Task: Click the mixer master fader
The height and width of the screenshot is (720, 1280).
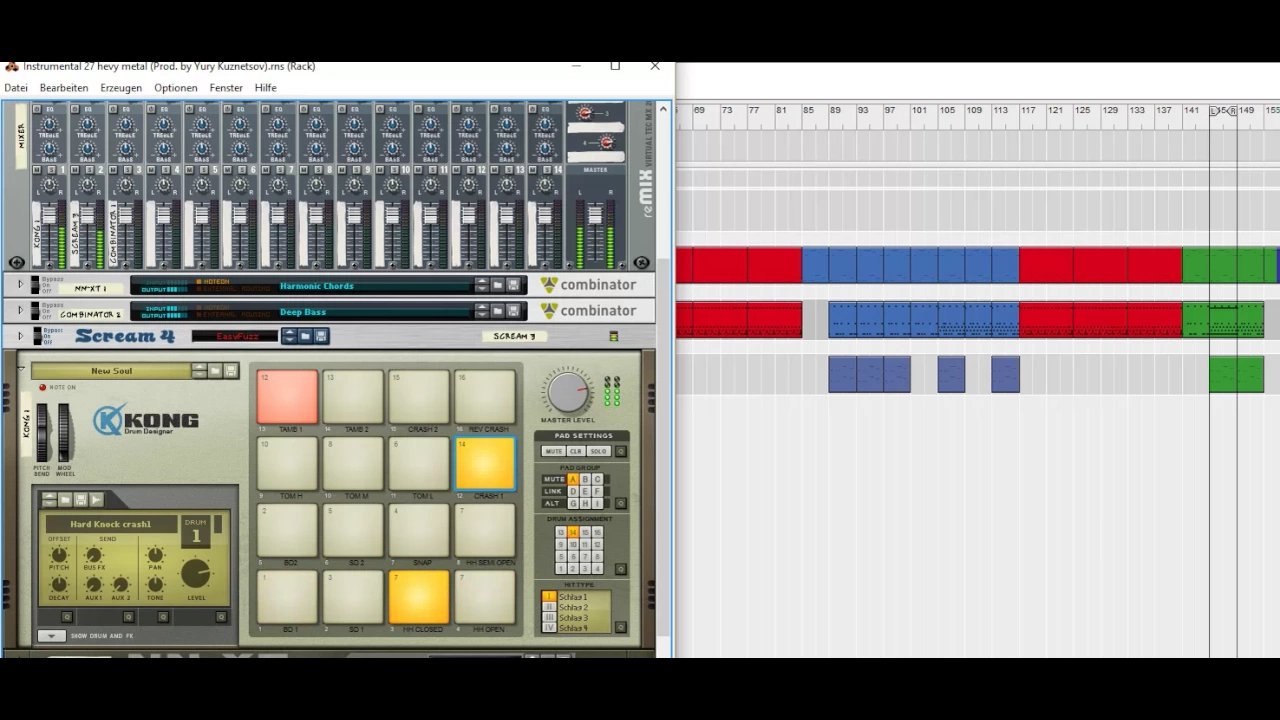Action: tap(595, 215)
